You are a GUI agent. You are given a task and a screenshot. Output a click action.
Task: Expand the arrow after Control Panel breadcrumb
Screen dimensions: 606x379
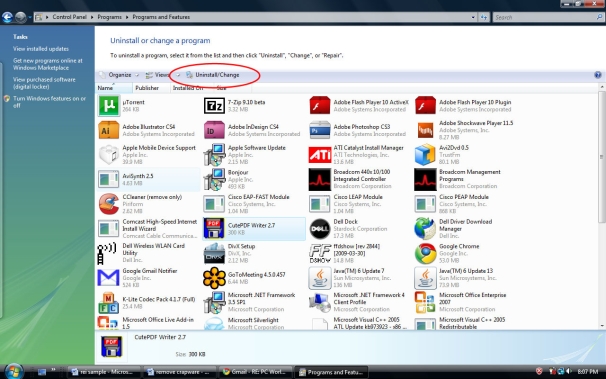click(92, 17)
